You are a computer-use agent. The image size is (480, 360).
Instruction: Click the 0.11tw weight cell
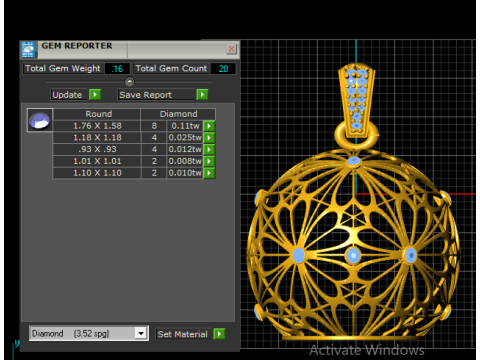click(185, 126)
